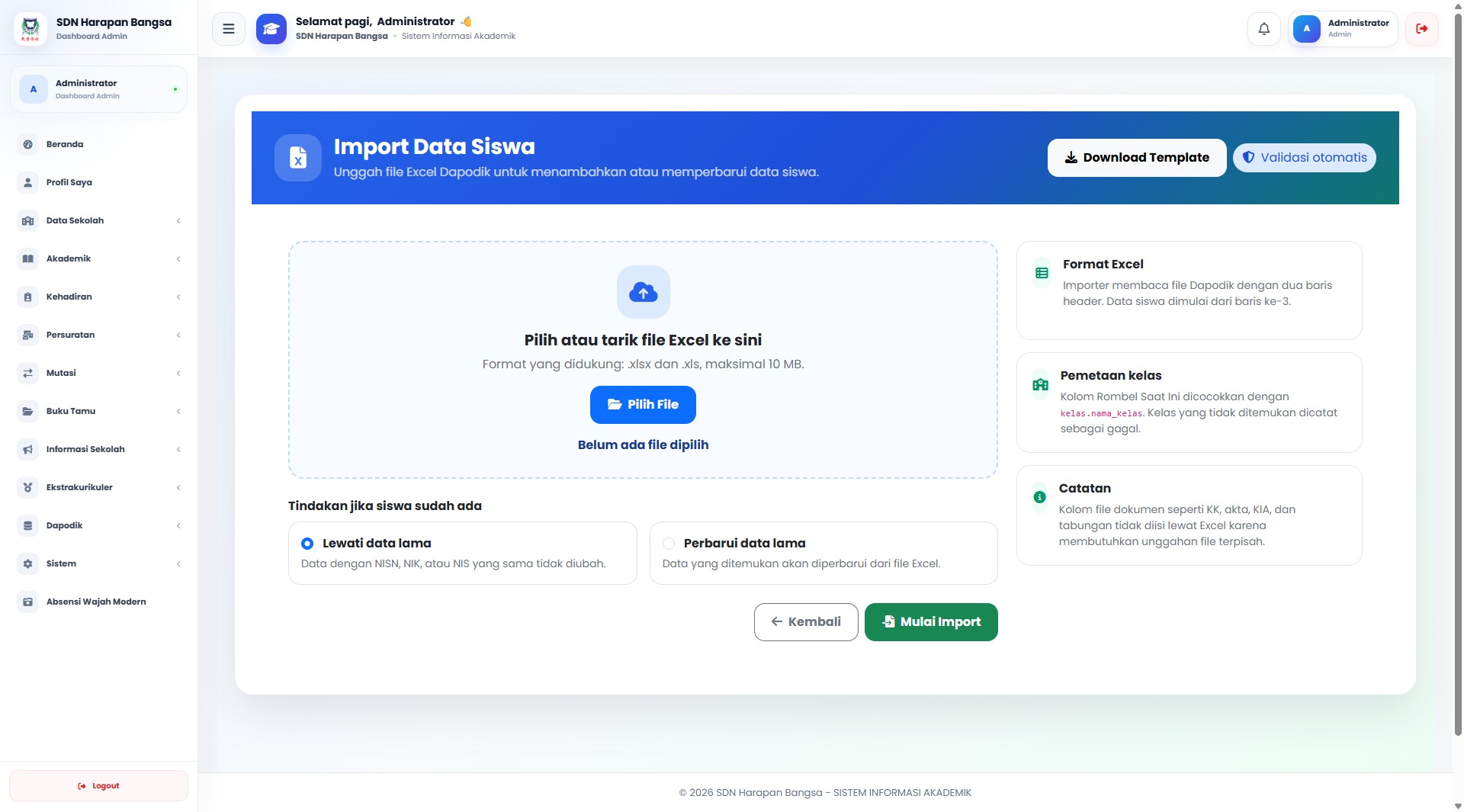Click the green Mulai Import button
Viewport: 1464px width, 812px height.
coord(930,622)
